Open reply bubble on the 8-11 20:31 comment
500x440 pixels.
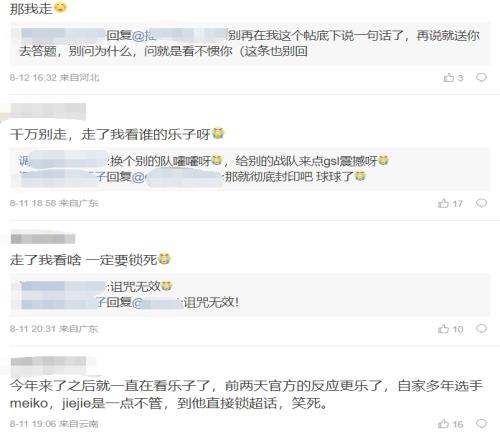(481, 329)
